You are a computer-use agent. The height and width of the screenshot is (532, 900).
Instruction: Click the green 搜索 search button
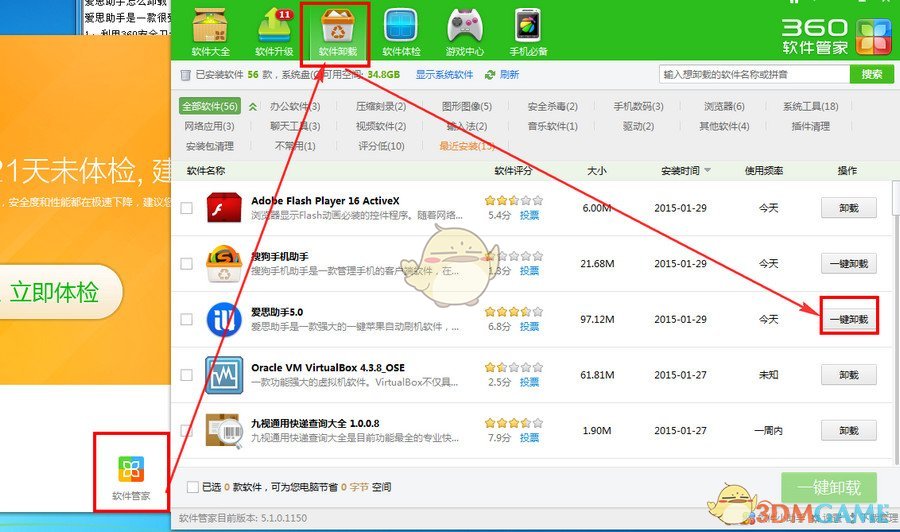[871, 75]
